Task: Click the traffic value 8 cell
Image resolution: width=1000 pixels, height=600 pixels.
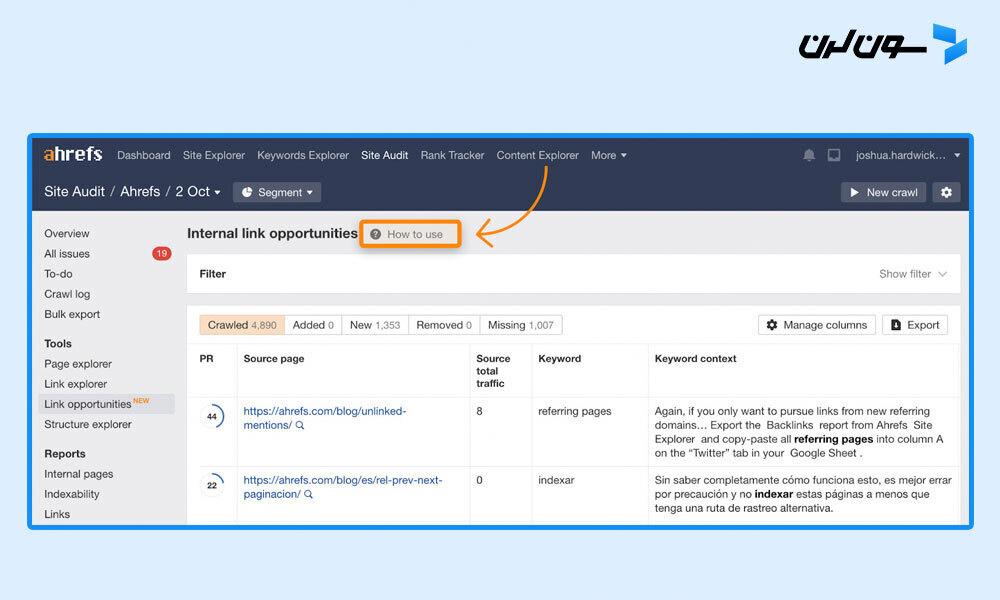Action: pos(480,411)
